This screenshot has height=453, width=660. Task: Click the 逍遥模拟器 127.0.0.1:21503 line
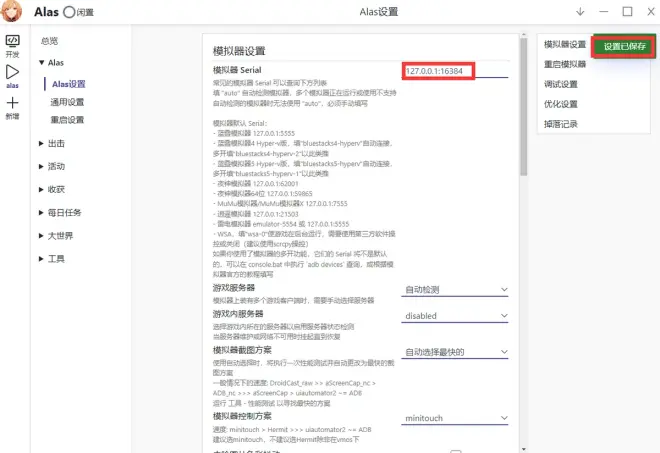[x=255, y=214]
